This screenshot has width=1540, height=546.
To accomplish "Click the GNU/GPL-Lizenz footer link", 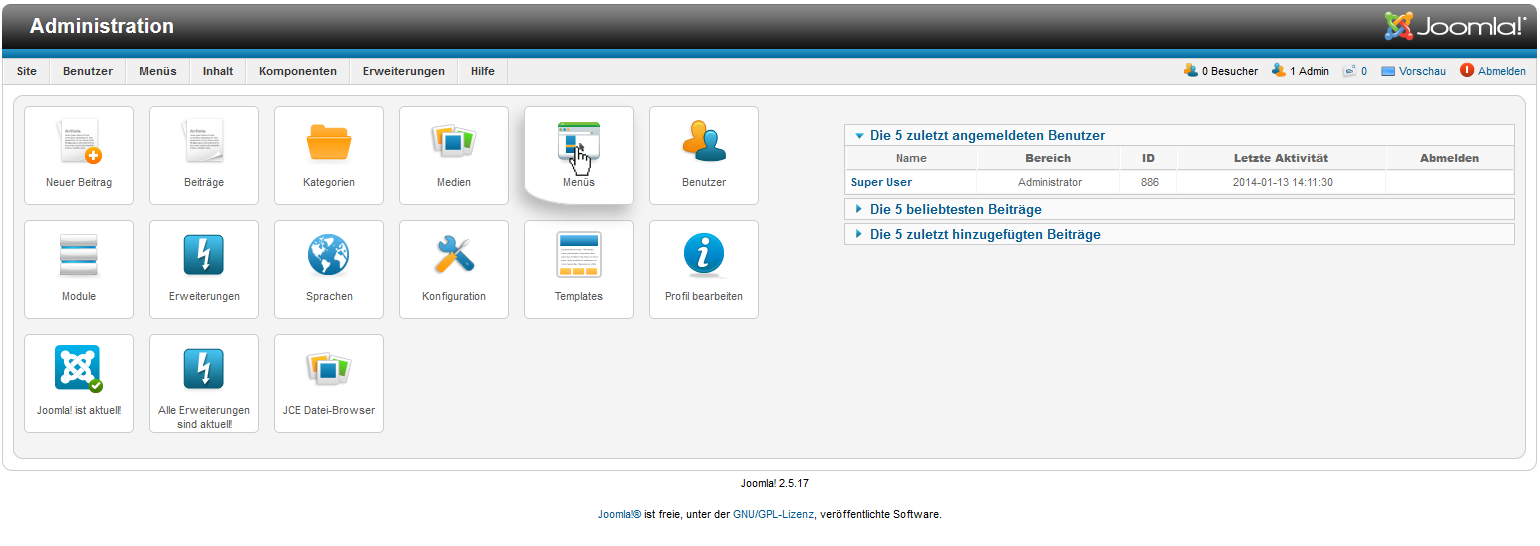I will tap(773, 515).
